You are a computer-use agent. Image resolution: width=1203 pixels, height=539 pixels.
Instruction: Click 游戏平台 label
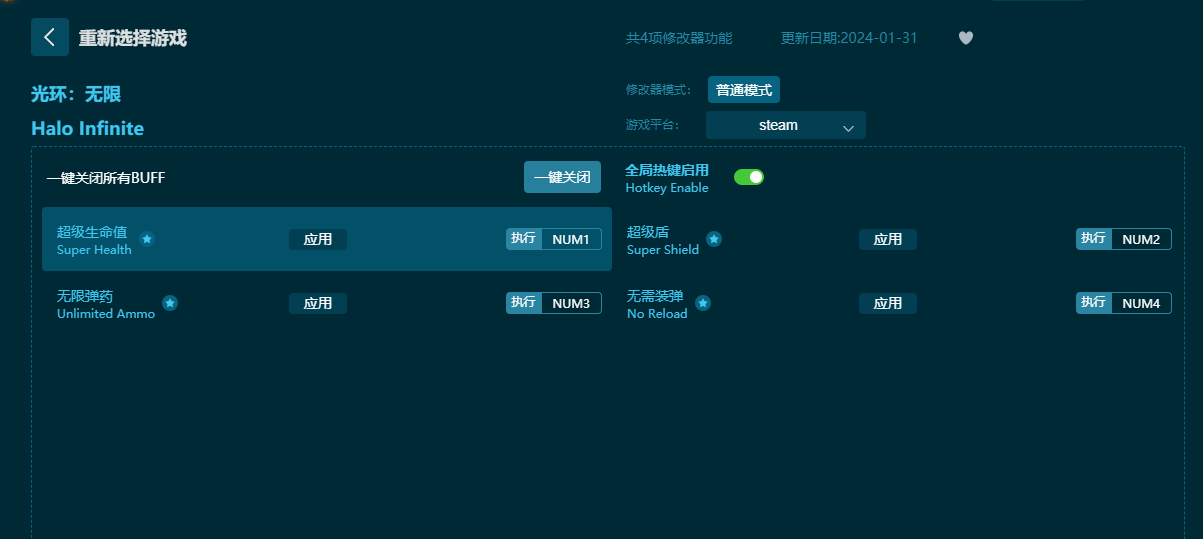tap(653, 125)
